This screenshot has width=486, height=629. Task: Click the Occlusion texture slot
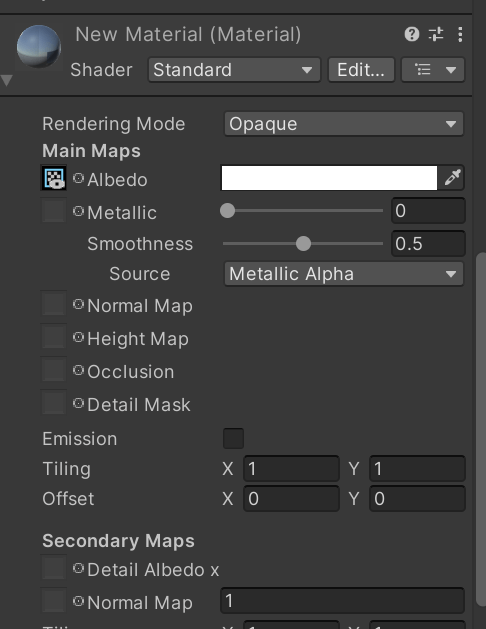pyautogui.click(x=54, y=369)
